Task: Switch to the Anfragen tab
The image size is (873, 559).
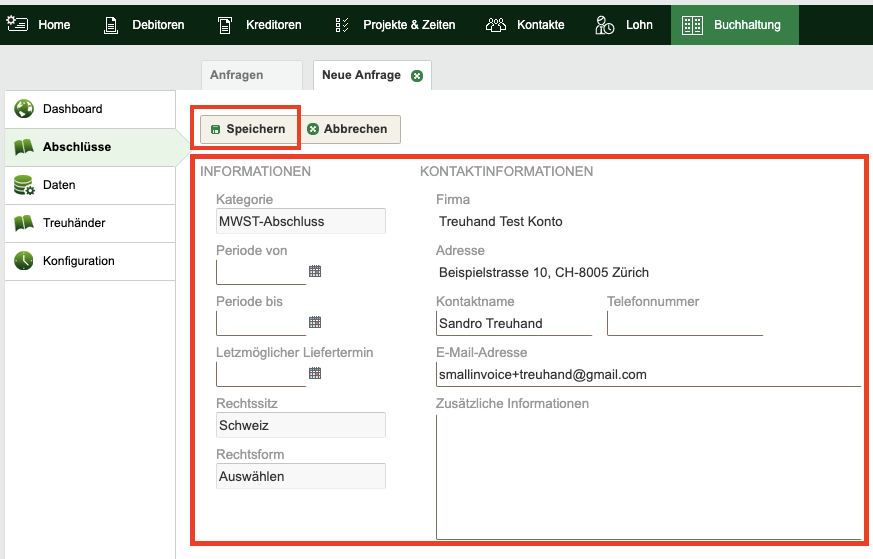Action: pos(252,75)
